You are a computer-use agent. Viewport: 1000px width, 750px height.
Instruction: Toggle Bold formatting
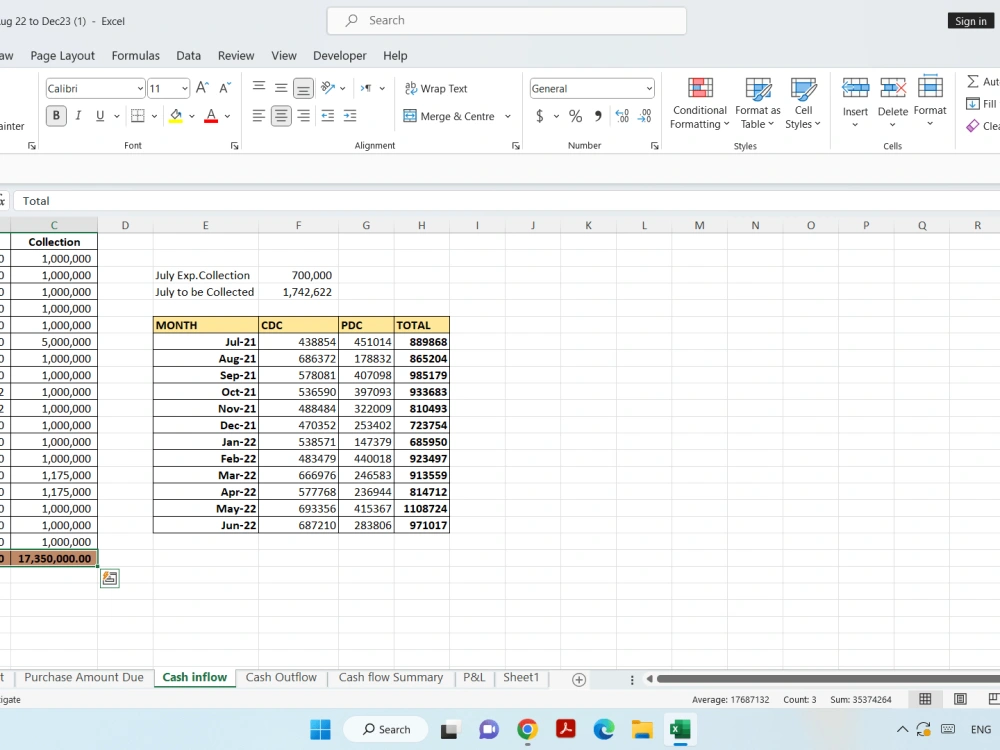(56, 115)
